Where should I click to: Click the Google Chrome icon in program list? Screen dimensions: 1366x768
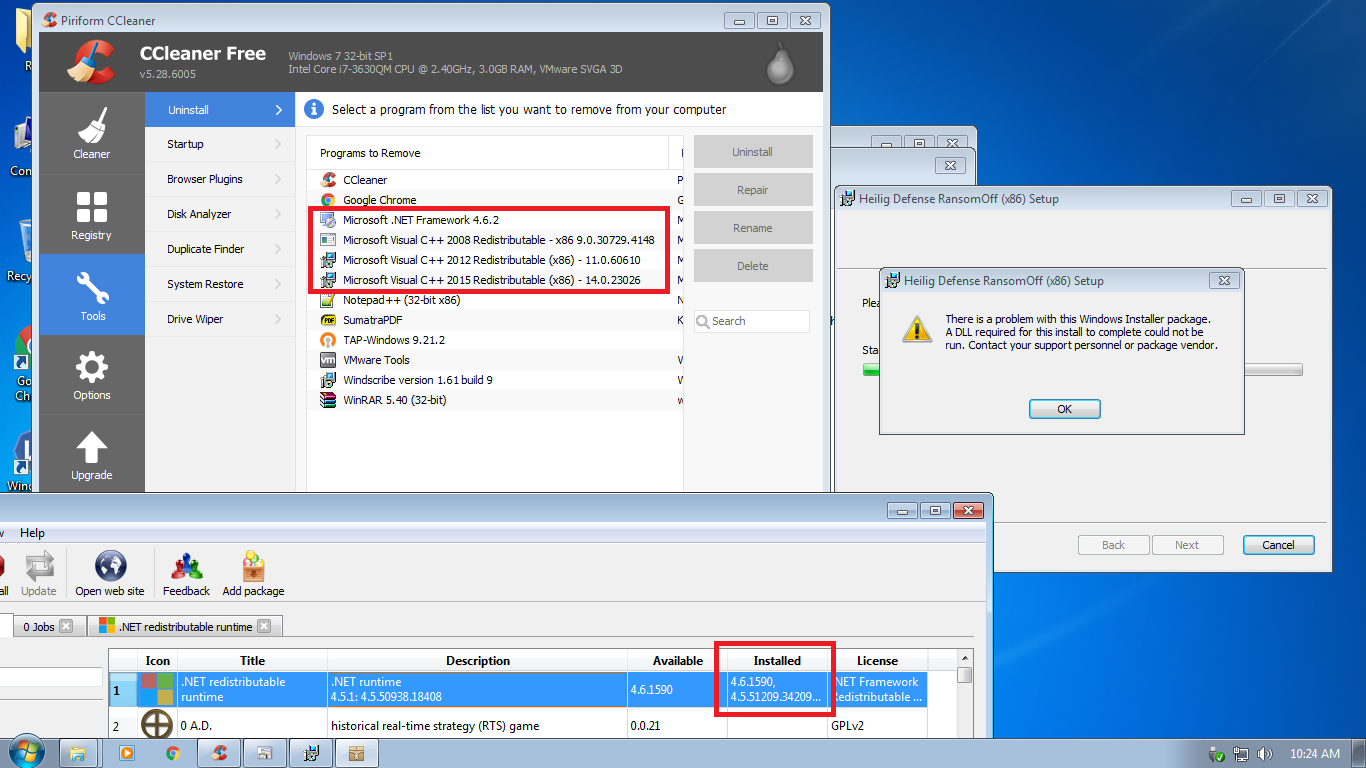tap(328, 200)
